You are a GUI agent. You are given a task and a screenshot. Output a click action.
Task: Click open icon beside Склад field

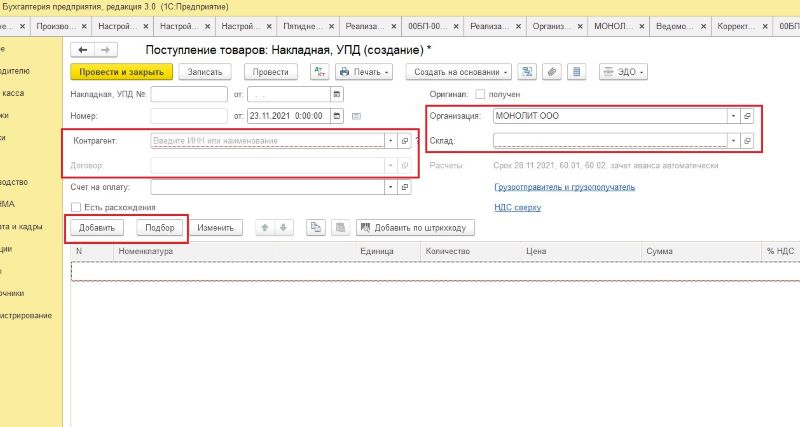click(x=748, y=141)
